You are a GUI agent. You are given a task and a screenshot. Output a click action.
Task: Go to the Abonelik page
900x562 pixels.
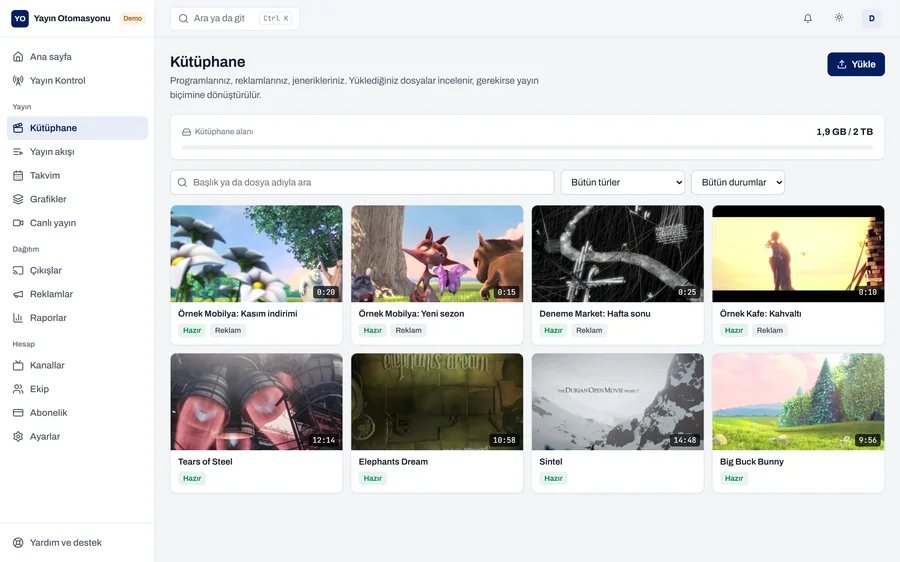coord(77,413)
